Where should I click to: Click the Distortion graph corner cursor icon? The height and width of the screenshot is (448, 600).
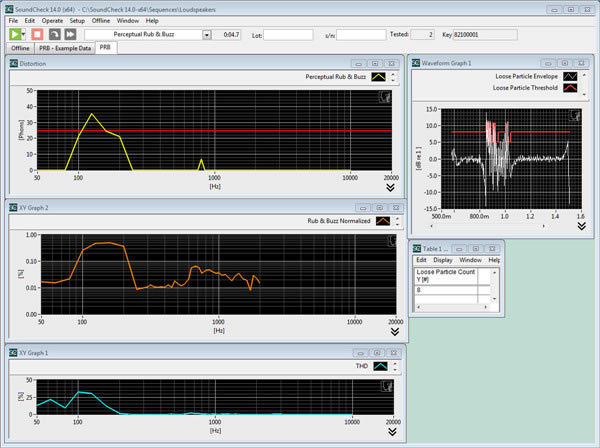coord(384,96)
